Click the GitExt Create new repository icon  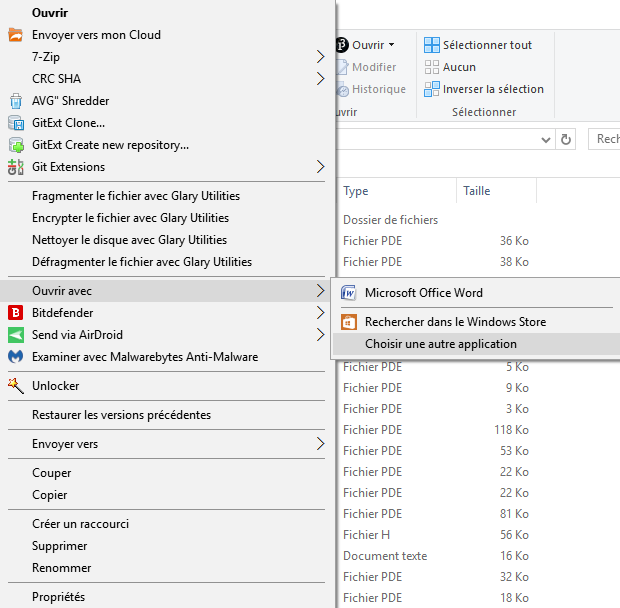[16, 145]
